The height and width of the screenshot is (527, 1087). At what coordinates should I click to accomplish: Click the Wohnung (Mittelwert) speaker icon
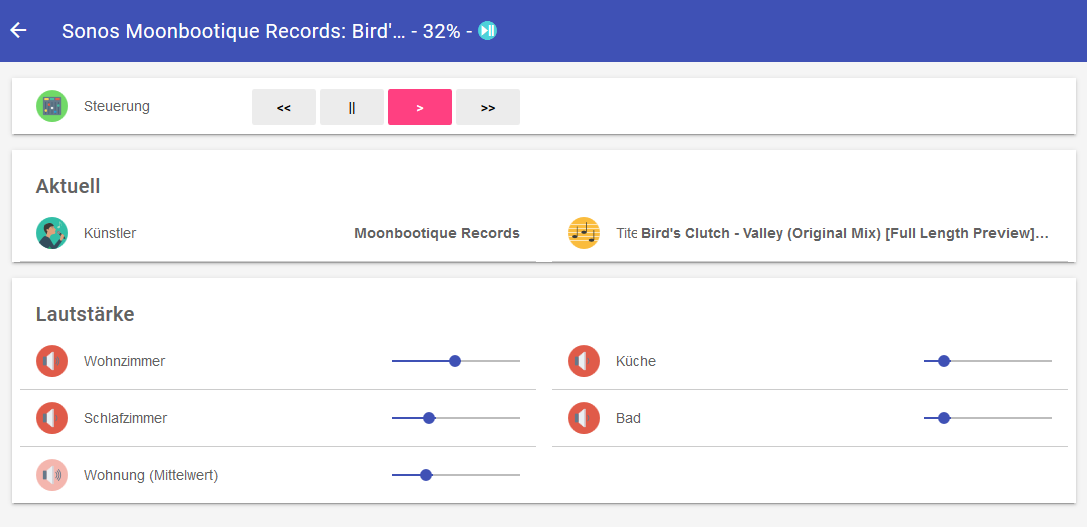click(x=52, y=475)
